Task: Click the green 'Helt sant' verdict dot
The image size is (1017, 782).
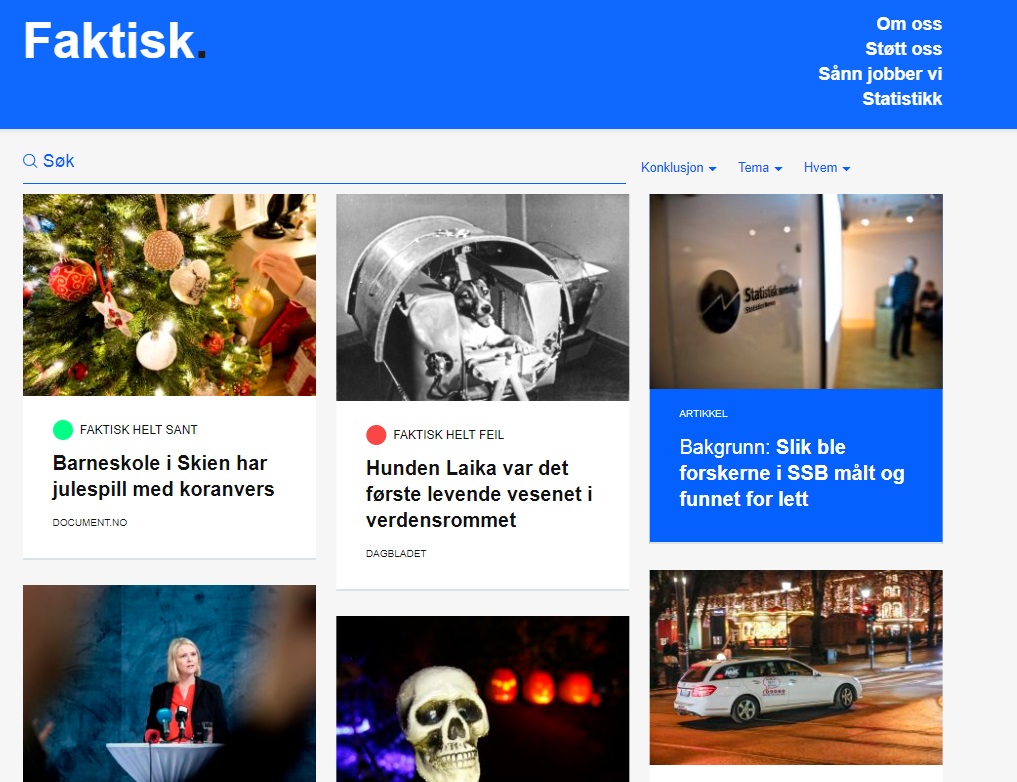Action: pyautogui.click(x=63, y=430)
